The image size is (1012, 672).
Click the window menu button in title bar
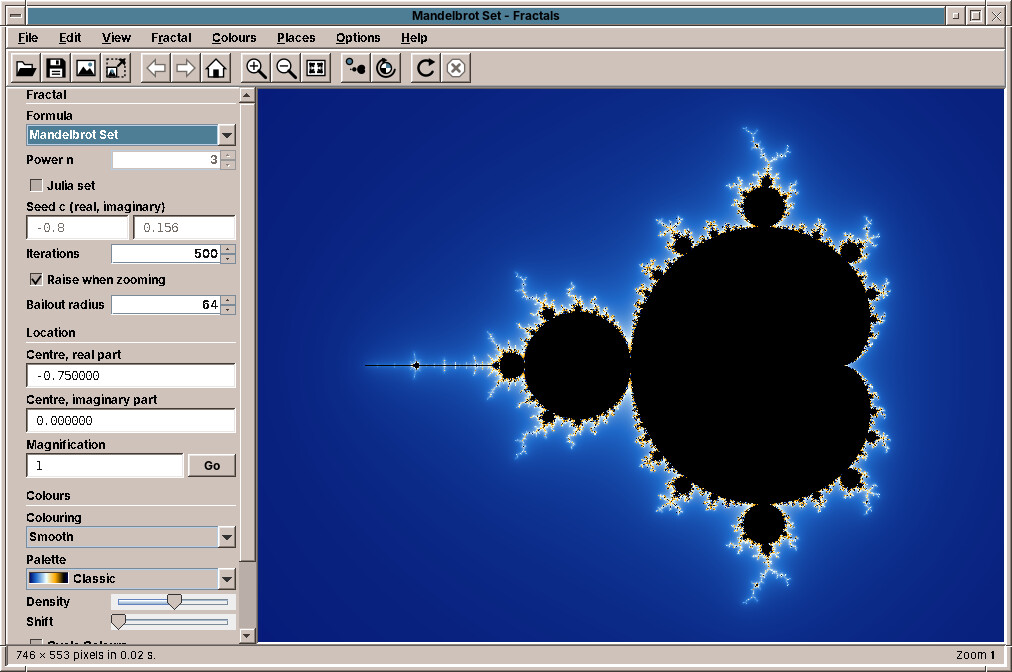(x=15, y=15)
